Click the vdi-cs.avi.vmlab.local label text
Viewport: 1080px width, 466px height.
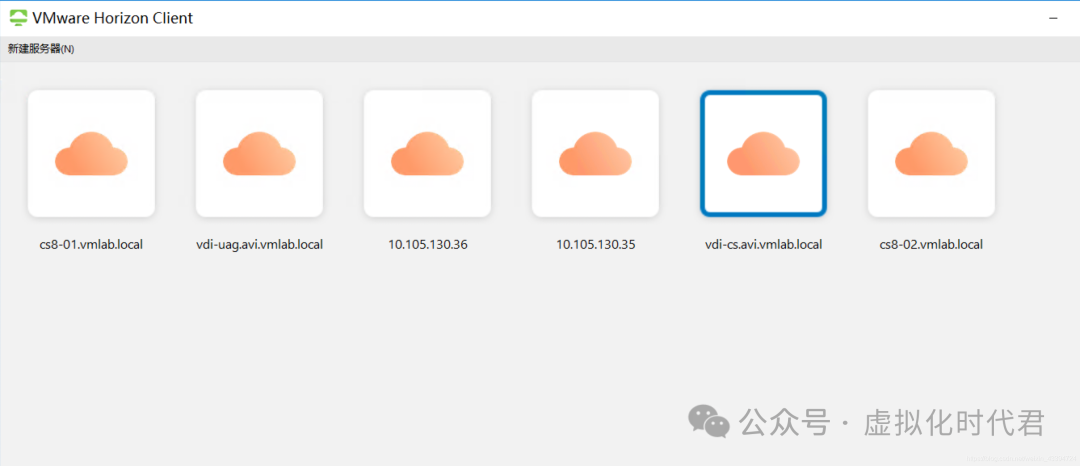[x=763, y=244]
